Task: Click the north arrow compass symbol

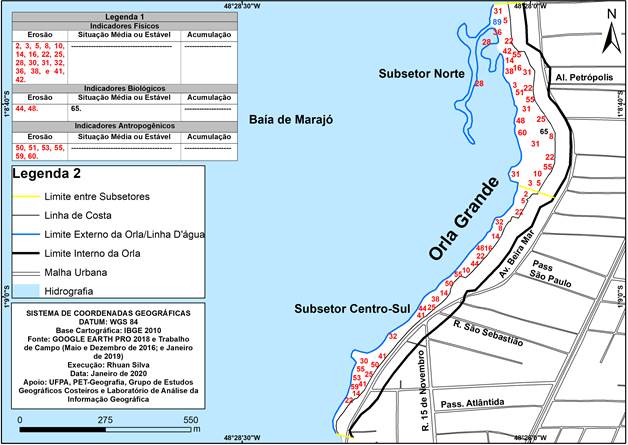Action: click(609, 30)
